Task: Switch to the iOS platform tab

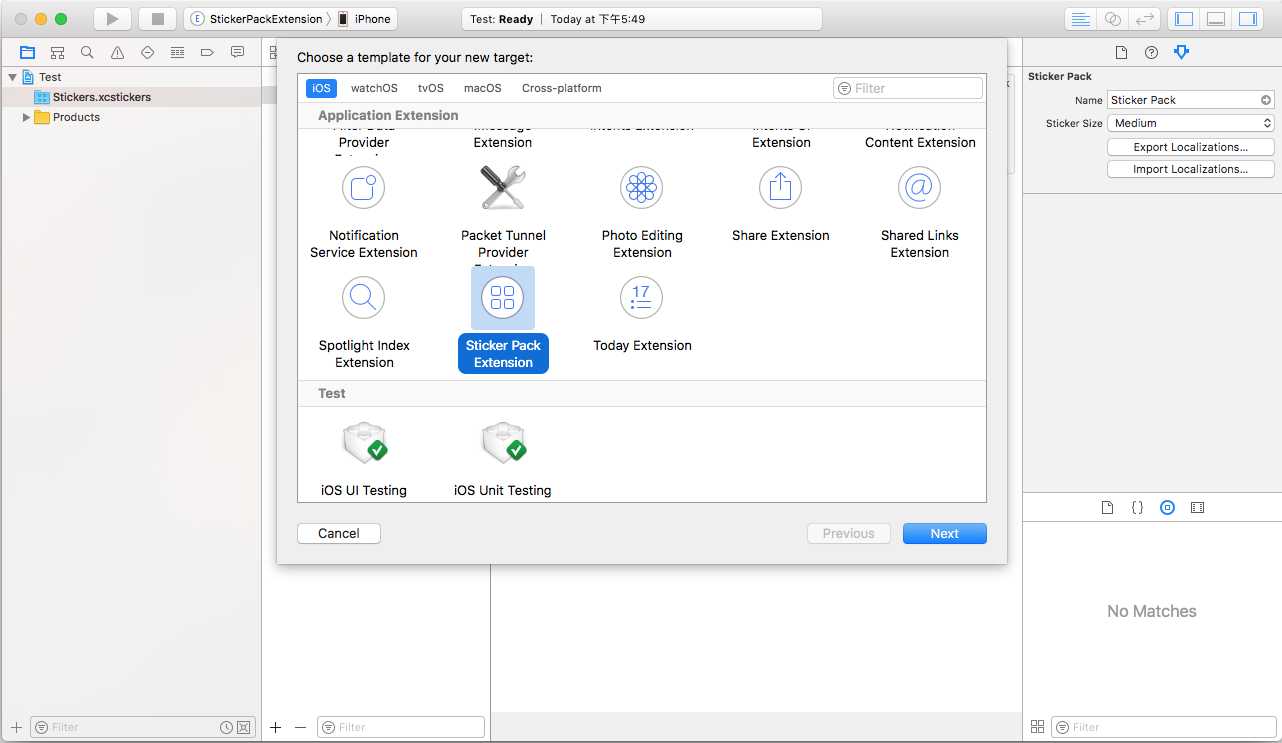Action: (x=321, y=88)
